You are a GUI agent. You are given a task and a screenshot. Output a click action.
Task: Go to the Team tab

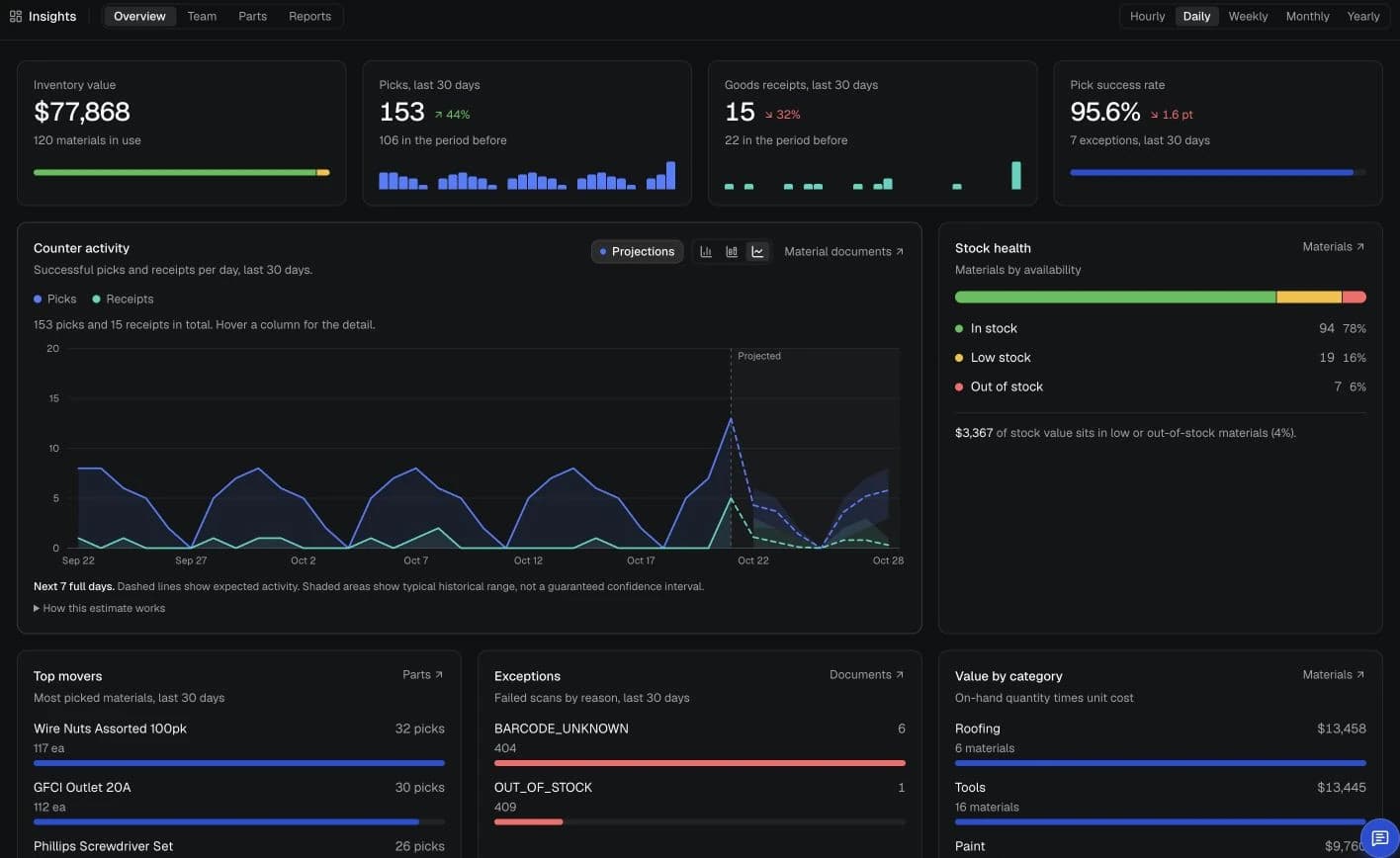point(202,17)
